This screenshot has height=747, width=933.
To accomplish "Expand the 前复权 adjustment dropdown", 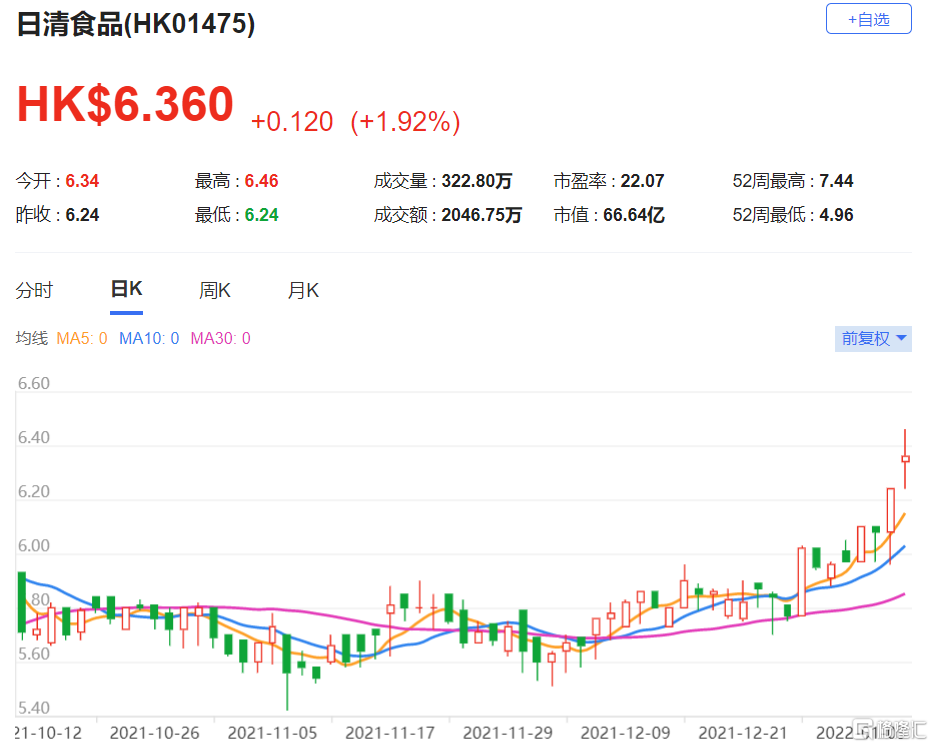I will pos(873,339).
